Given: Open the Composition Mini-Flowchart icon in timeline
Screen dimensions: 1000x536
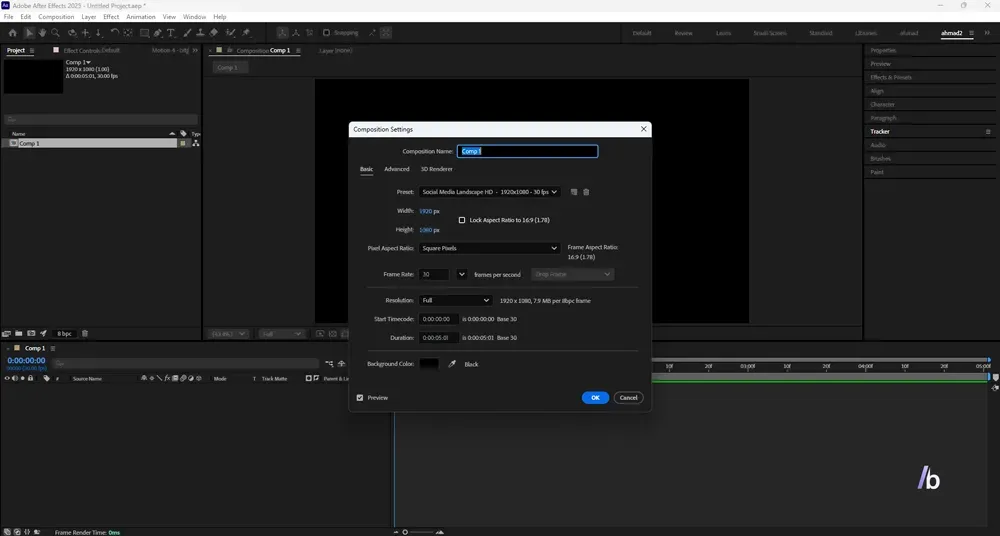Looking at the screenshot, I should (329, 363).
